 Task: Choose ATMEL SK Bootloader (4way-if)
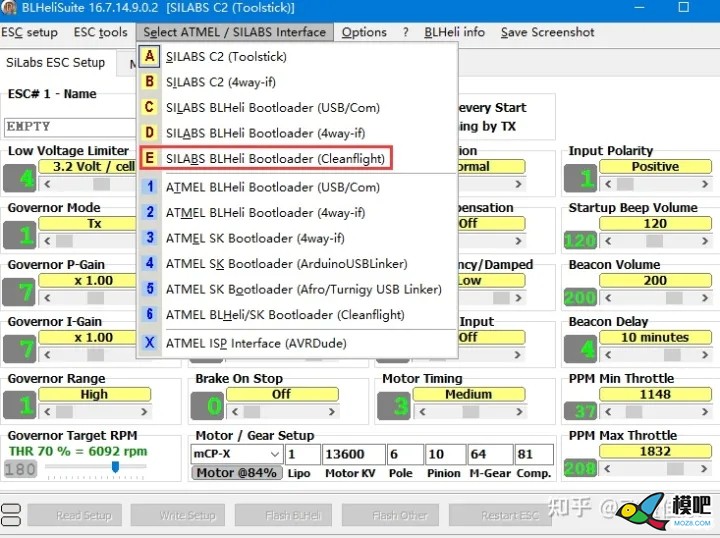(298, 238)
